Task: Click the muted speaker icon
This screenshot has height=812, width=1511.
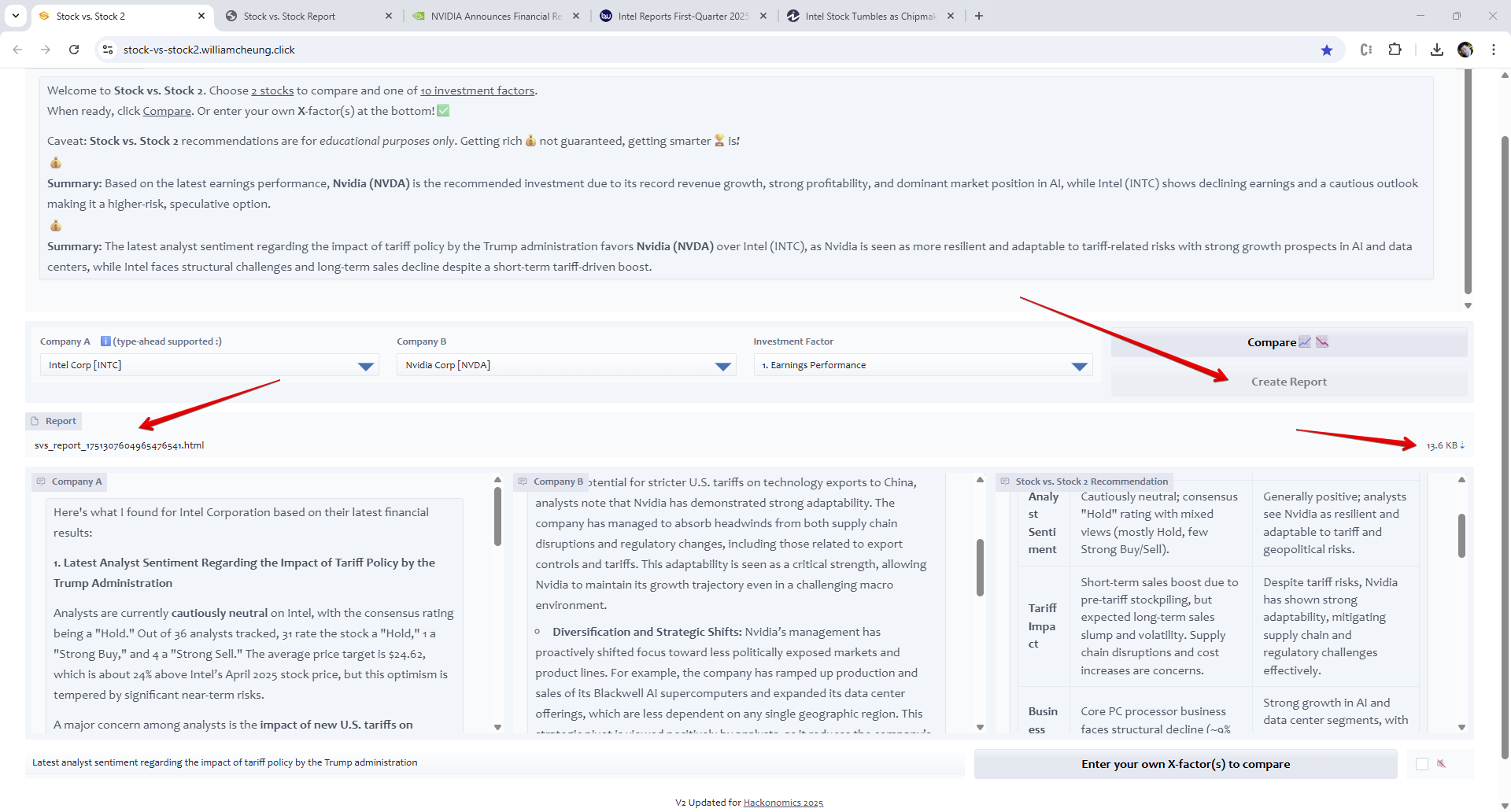Action: coord(1442,763)
